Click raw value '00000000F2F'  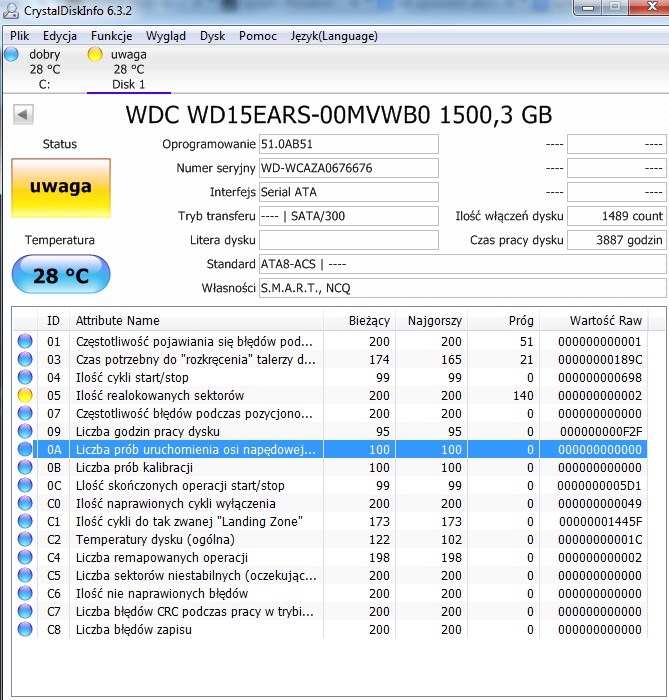coord(601,431)
